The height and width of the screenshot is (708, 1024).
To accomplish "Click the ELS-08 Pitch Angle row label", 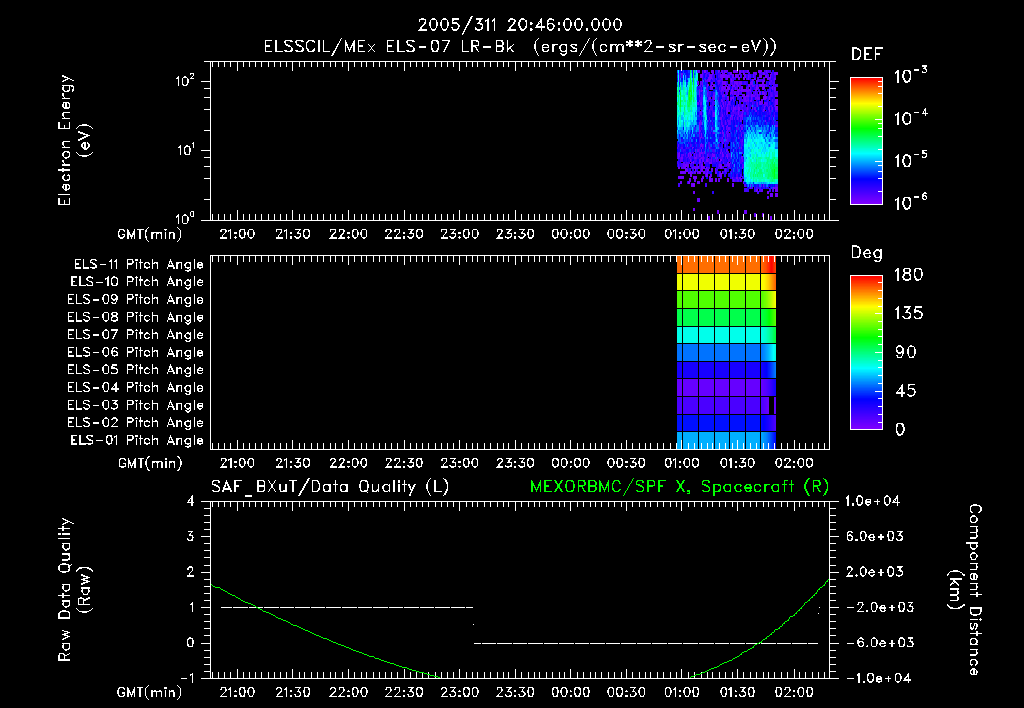I will click(135, 317).
